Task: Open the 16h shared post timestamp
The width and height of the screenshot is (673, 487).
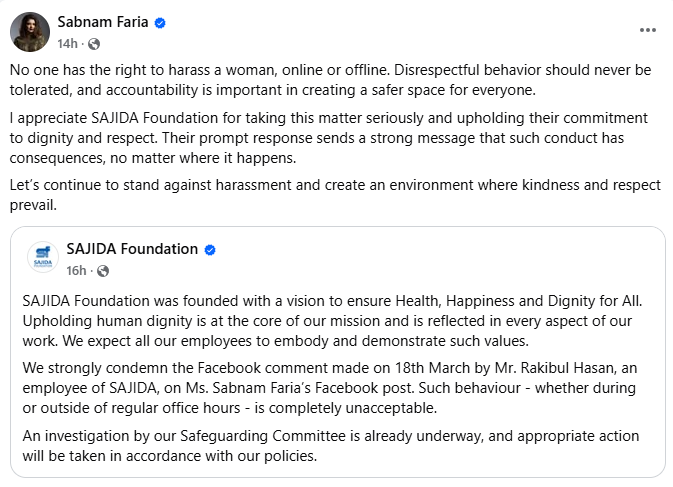Action: pyautogui.click(x=76, y=271)
